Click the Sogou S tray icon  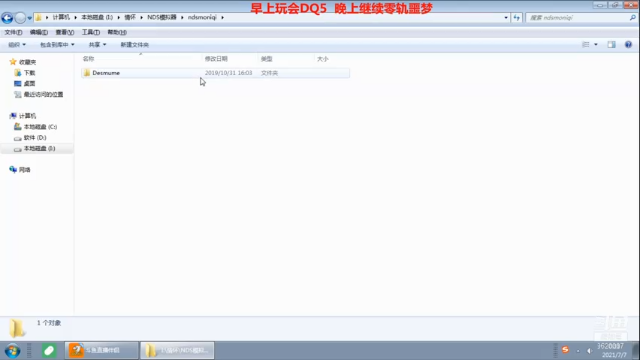pos(565,350)
